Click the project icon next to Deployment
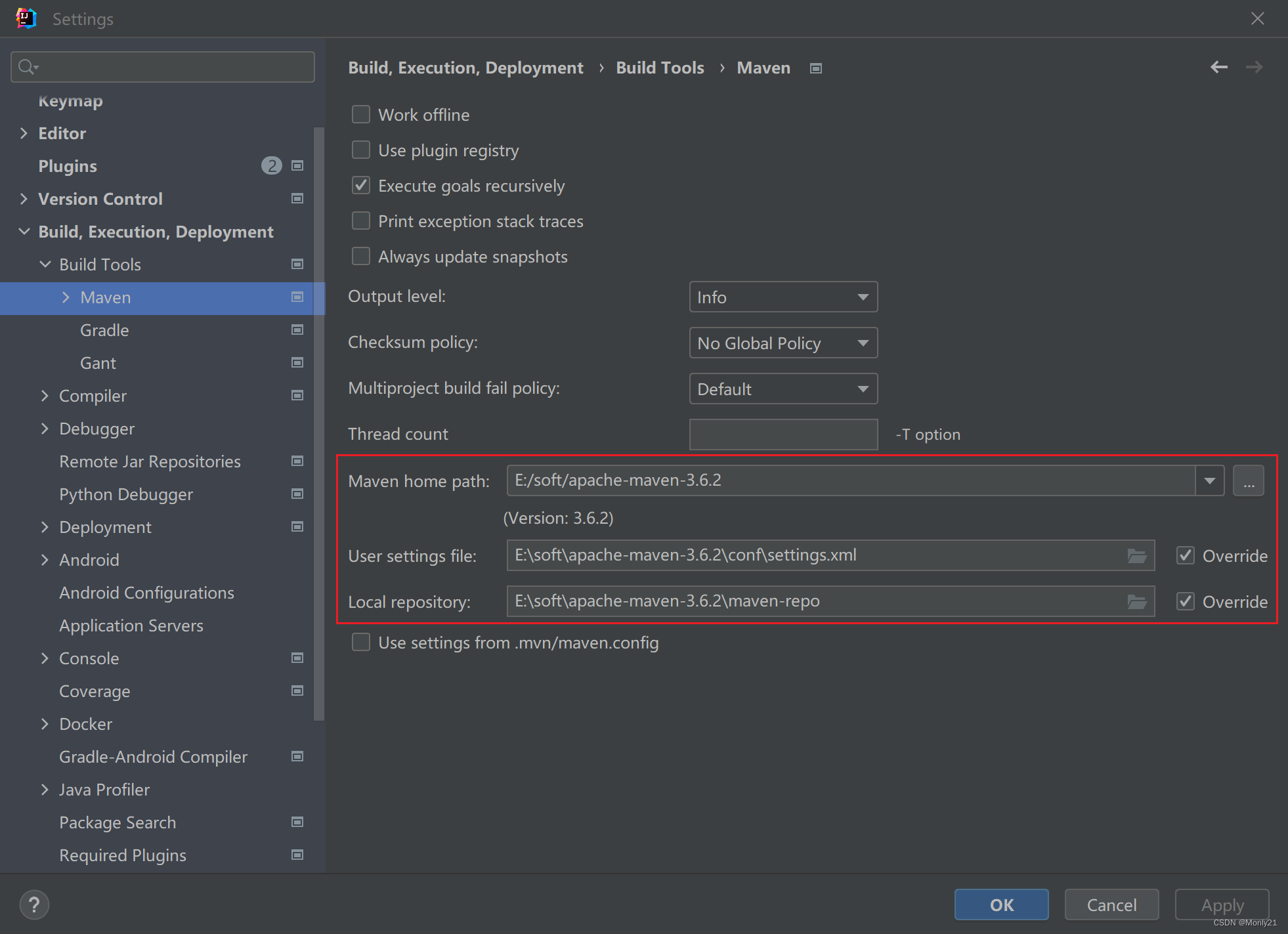The image size is (1288, 934). (x=297, y=527)
